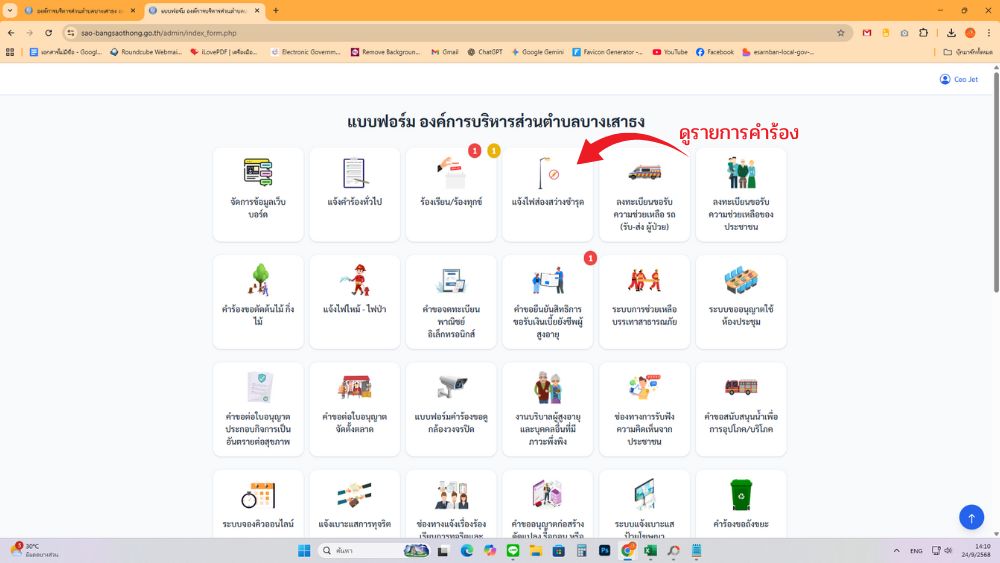
Task: Click the จัดการข้อมูลเว็บบอร์ด webboard management card
Action: pyautogui.click(x=258, y=194)
